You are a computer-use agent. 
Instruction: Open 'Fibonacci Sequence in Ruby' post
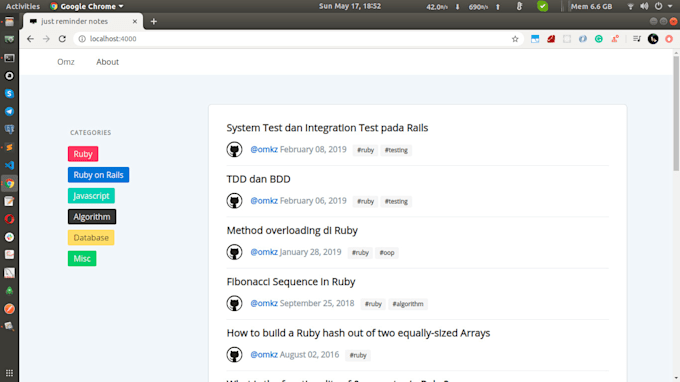pos(291,282)
